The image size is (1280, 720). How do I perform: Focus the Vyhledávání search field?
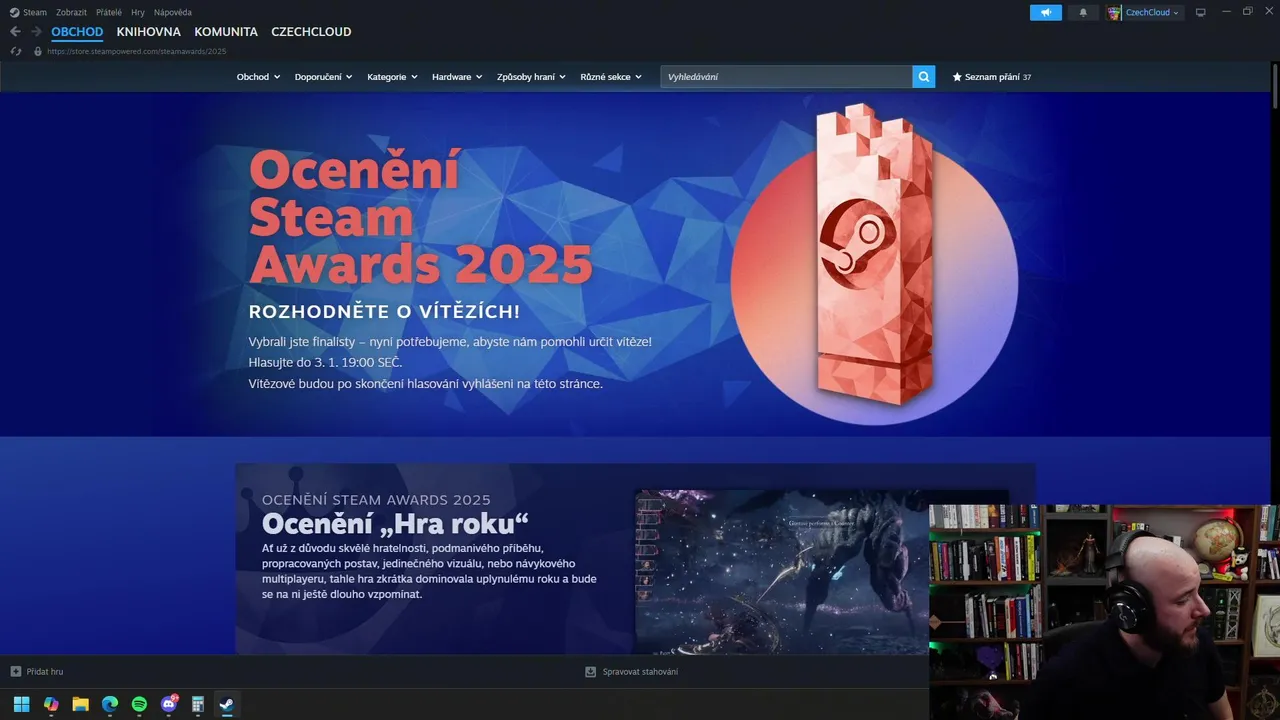point(786,77)
